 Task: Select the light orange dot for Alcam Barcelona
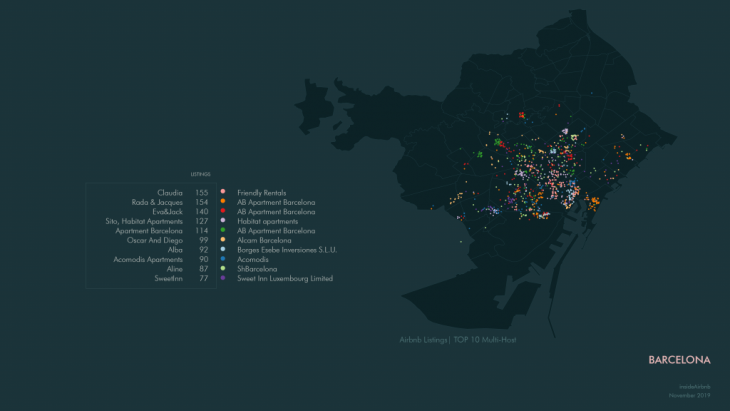coord(222,240)
